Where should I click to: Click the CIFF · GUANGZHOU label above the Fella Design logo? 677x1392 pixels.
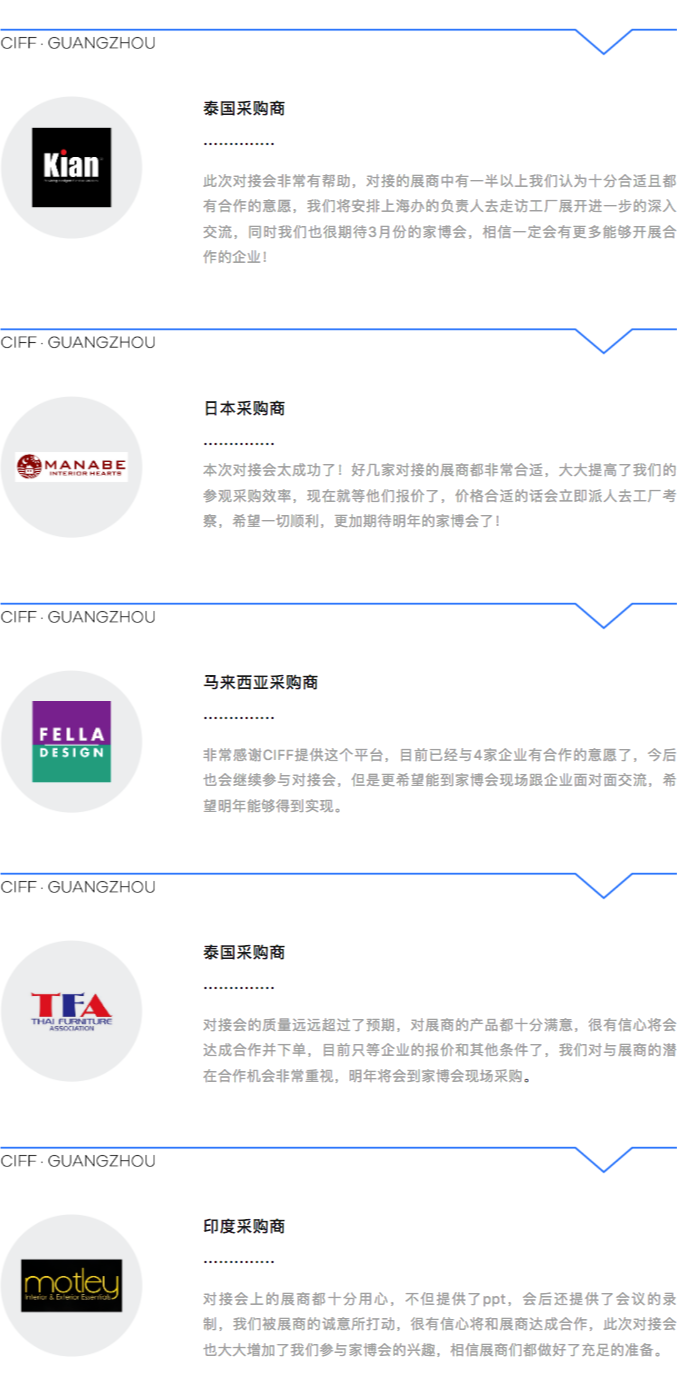[78, 617]
